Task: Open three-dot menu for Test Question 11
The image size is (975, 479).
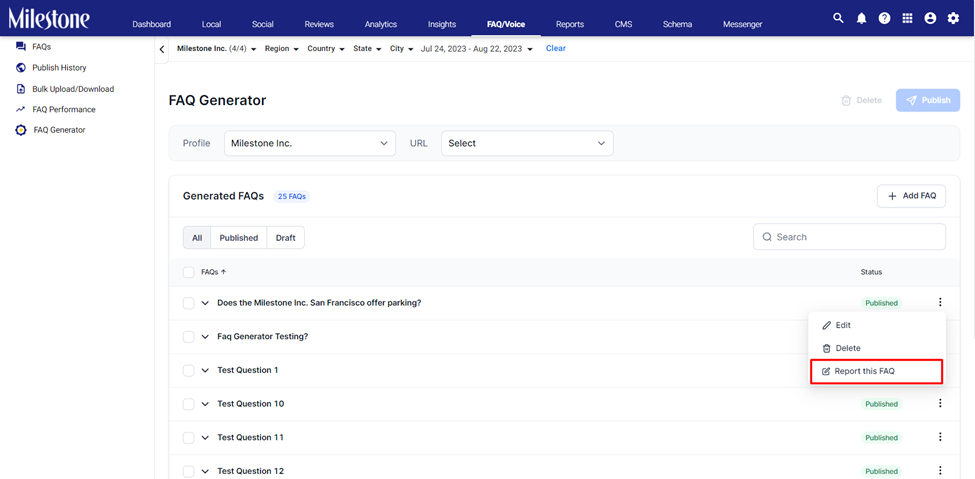Action: [940, 437]
